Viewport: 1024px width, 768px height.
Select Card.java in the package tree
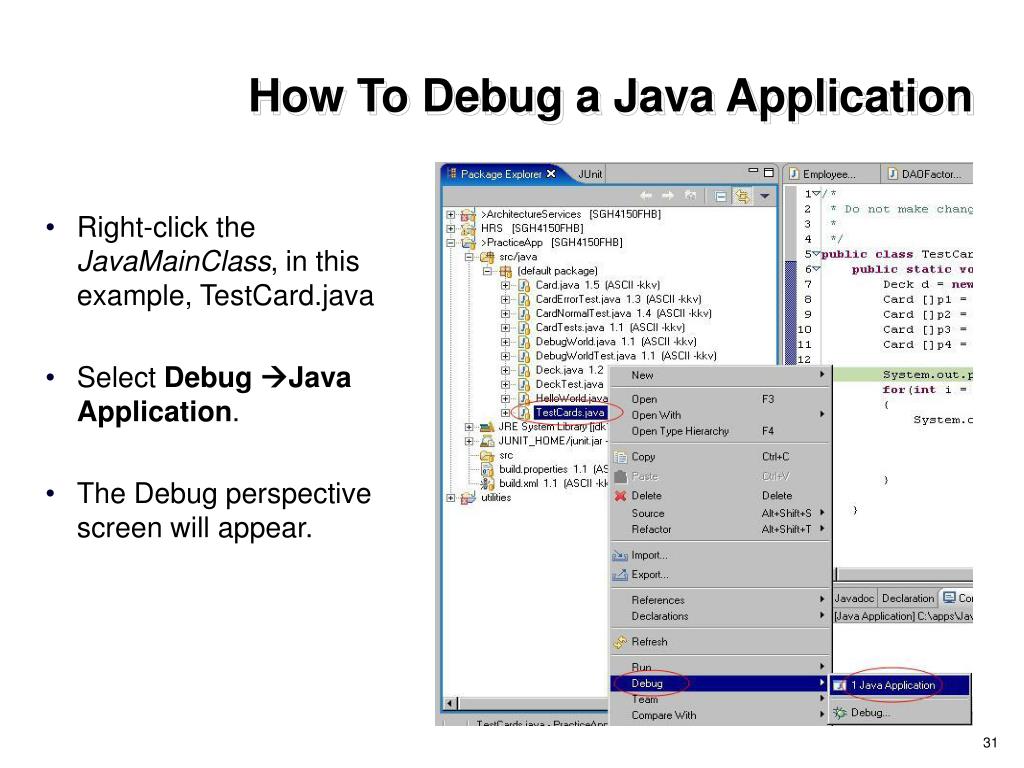tap(559, 285)
